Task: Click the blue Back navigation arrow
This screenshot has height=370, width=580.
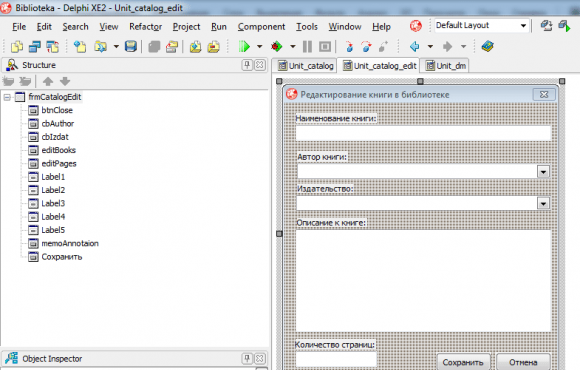Action: coord(415,47)
